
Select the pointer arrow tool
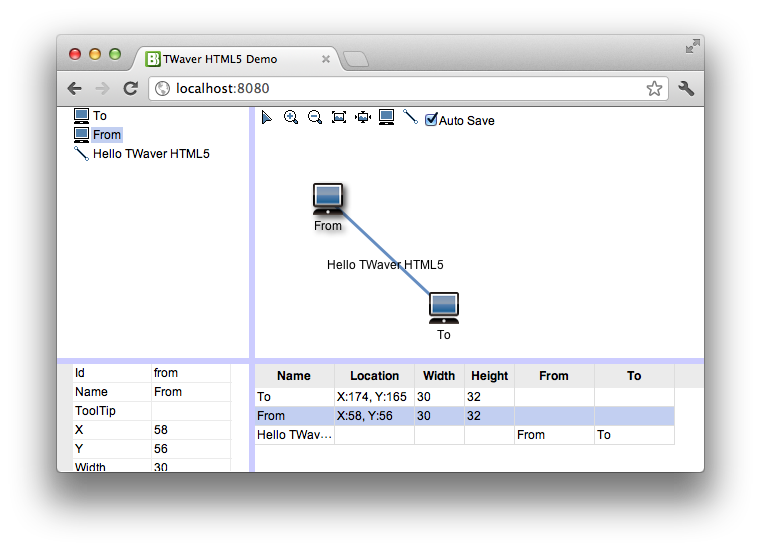[267, 117]
